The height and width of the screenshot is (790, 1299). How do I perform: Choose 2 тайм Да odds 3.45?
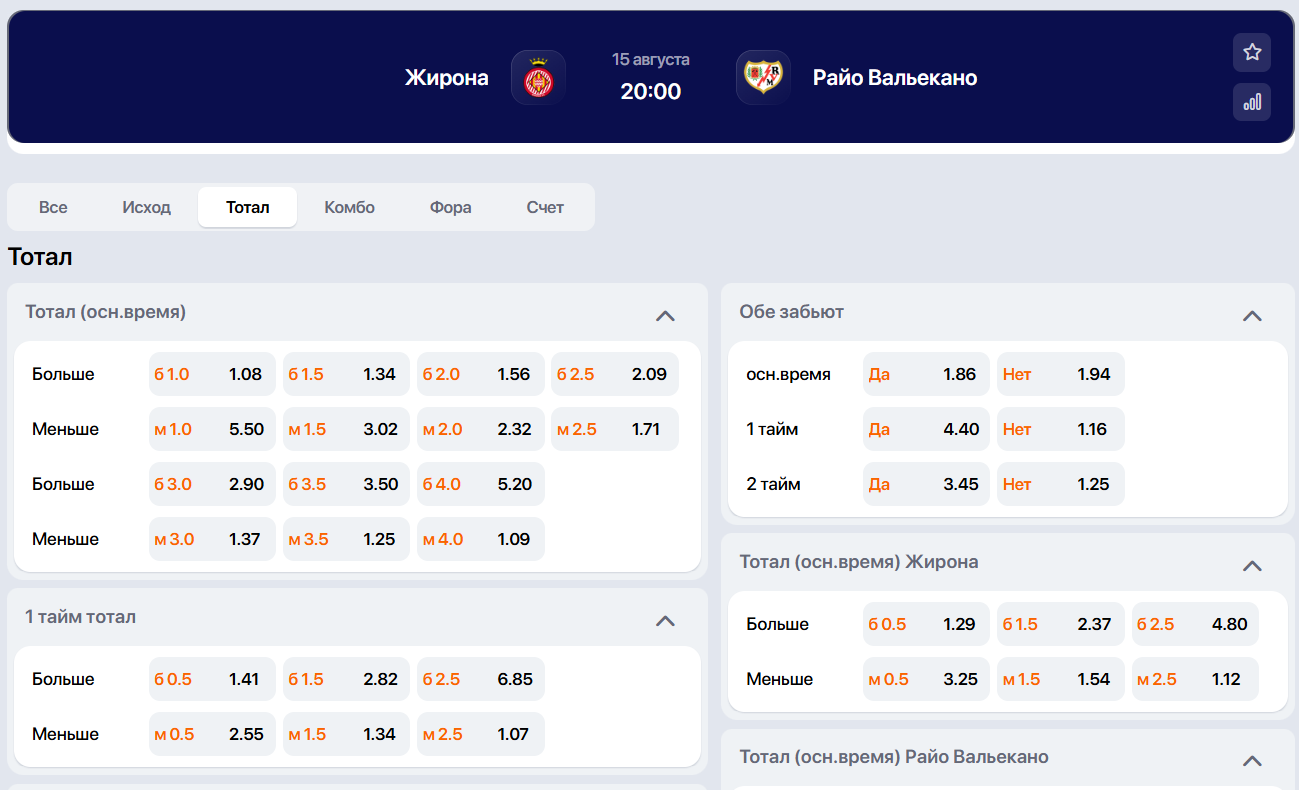tap(926, 484)
